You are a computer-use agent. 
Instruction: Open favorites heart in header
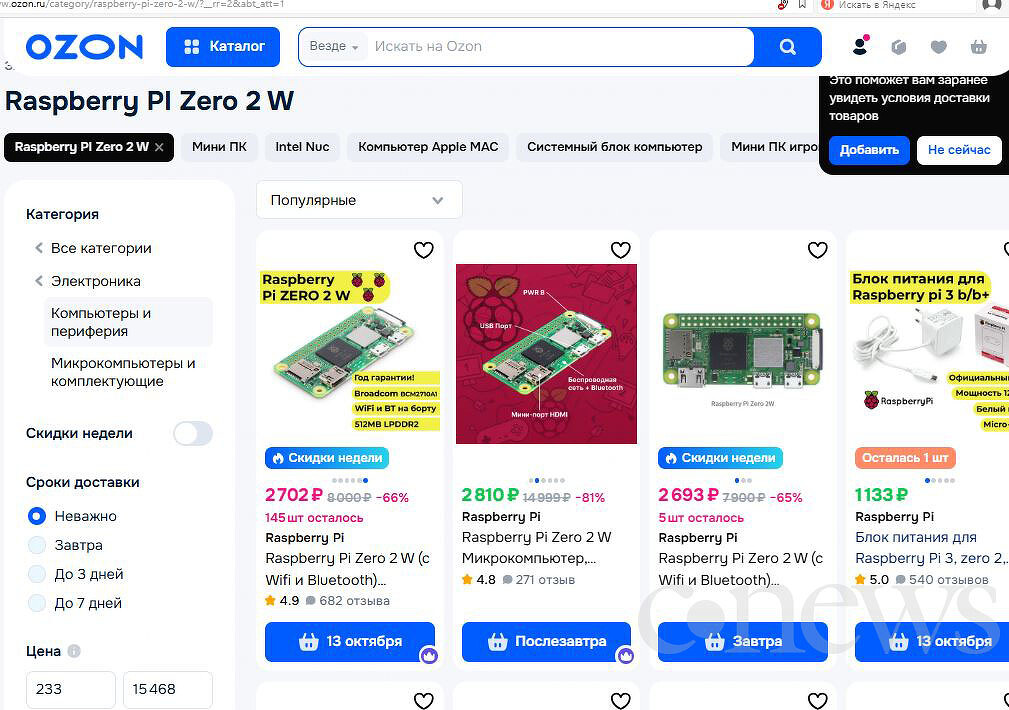point(939,46)
